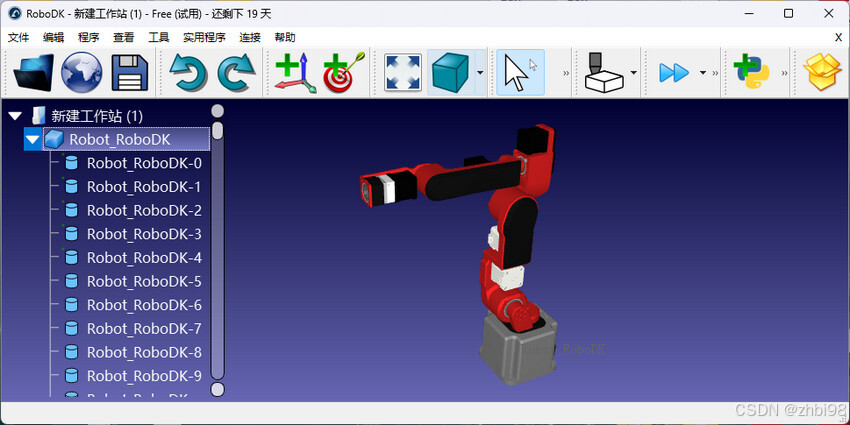Show more tools after the select cursor
This screenshot has width=850, height=425.
566,73
